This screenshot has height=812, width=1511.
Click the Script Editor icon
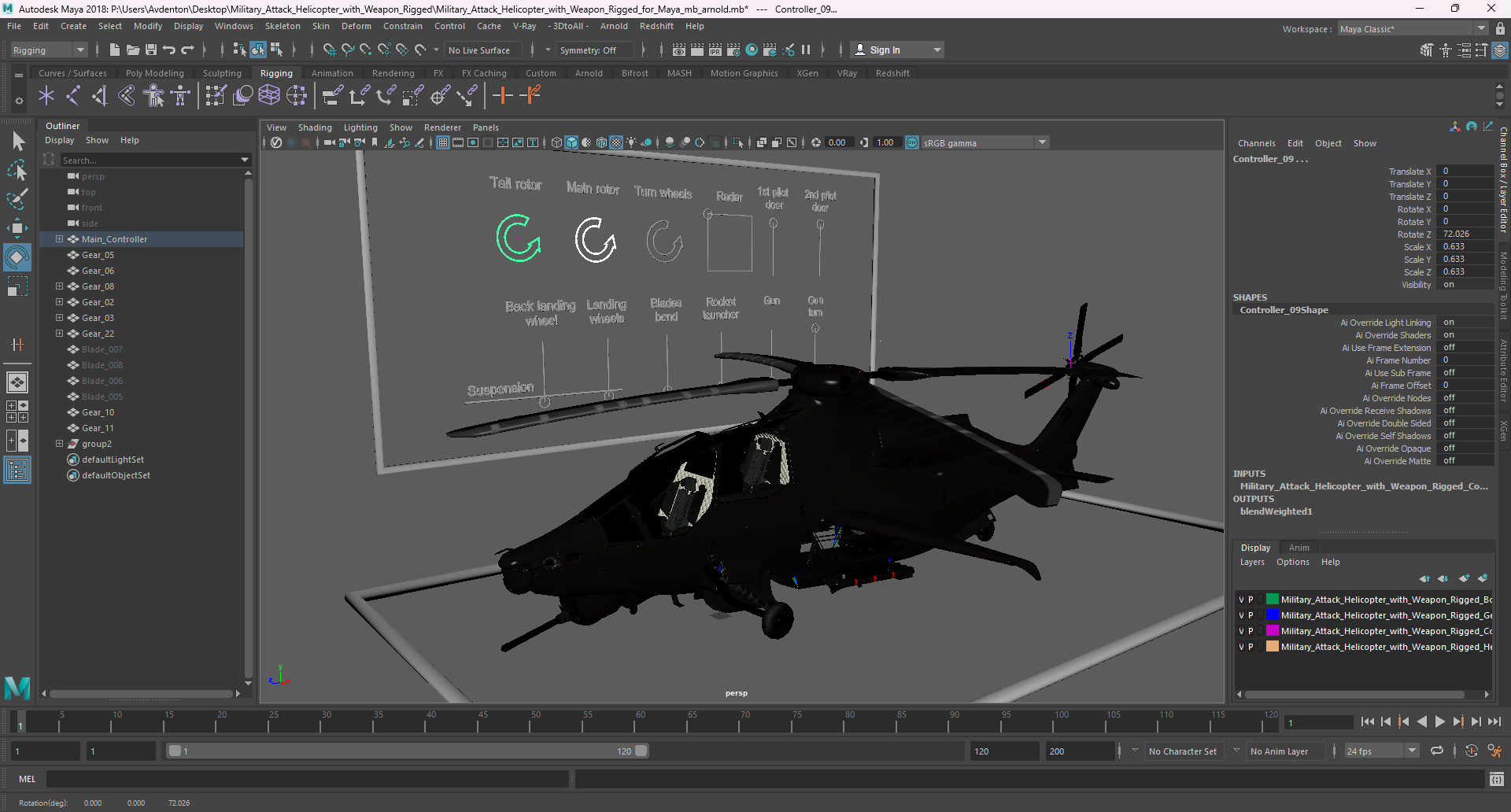[x=1497, y=779]
